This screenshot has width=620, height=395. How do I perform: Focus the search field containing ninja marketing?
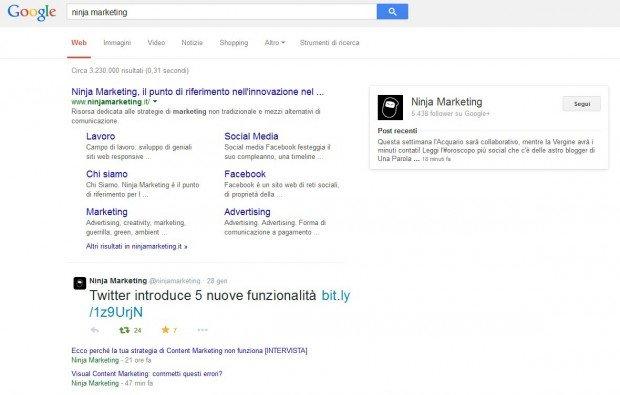point(222,12)
